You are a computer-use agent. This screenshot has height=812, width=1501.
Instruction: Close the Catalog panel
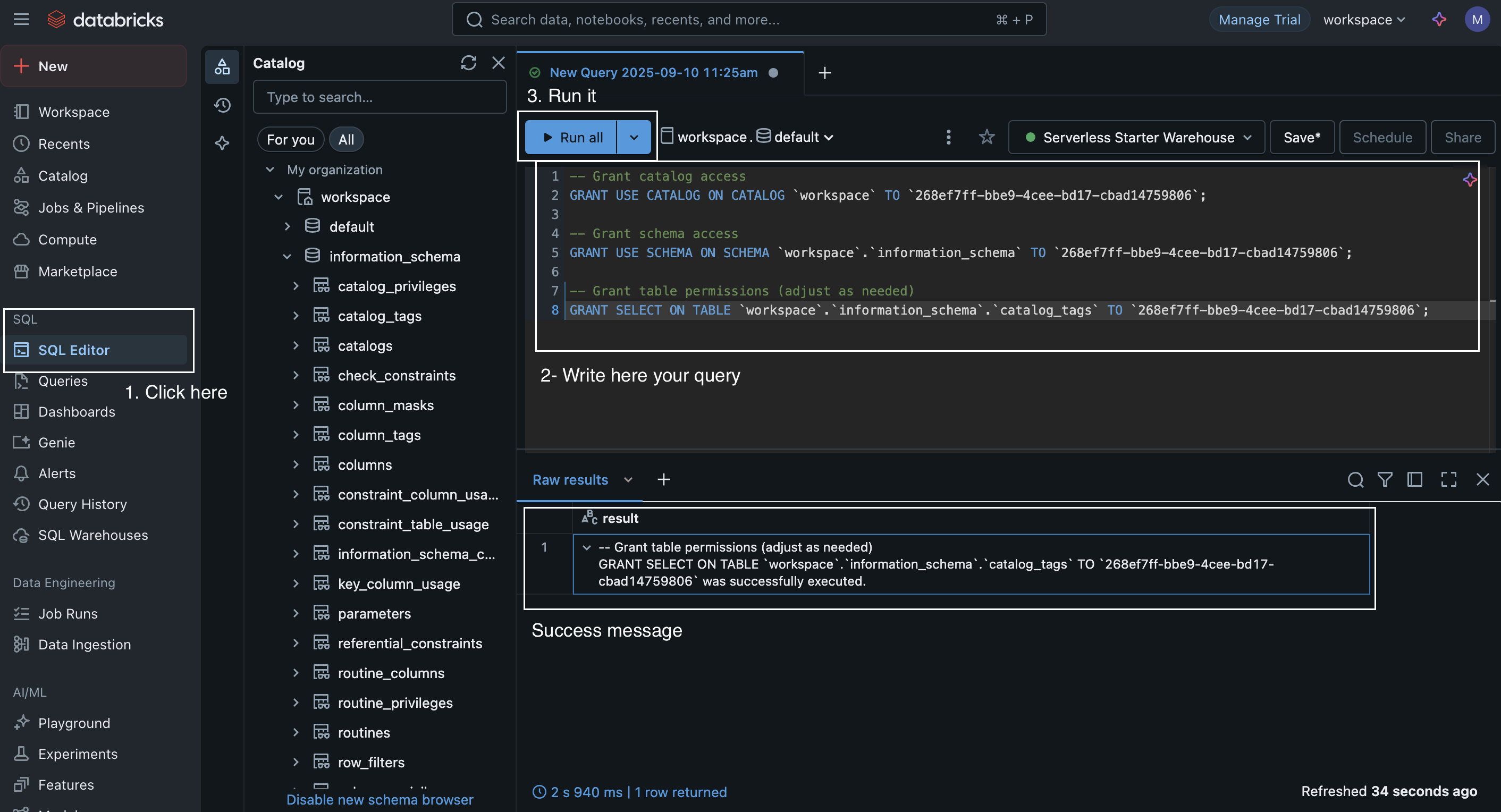[x=498, y=62]
